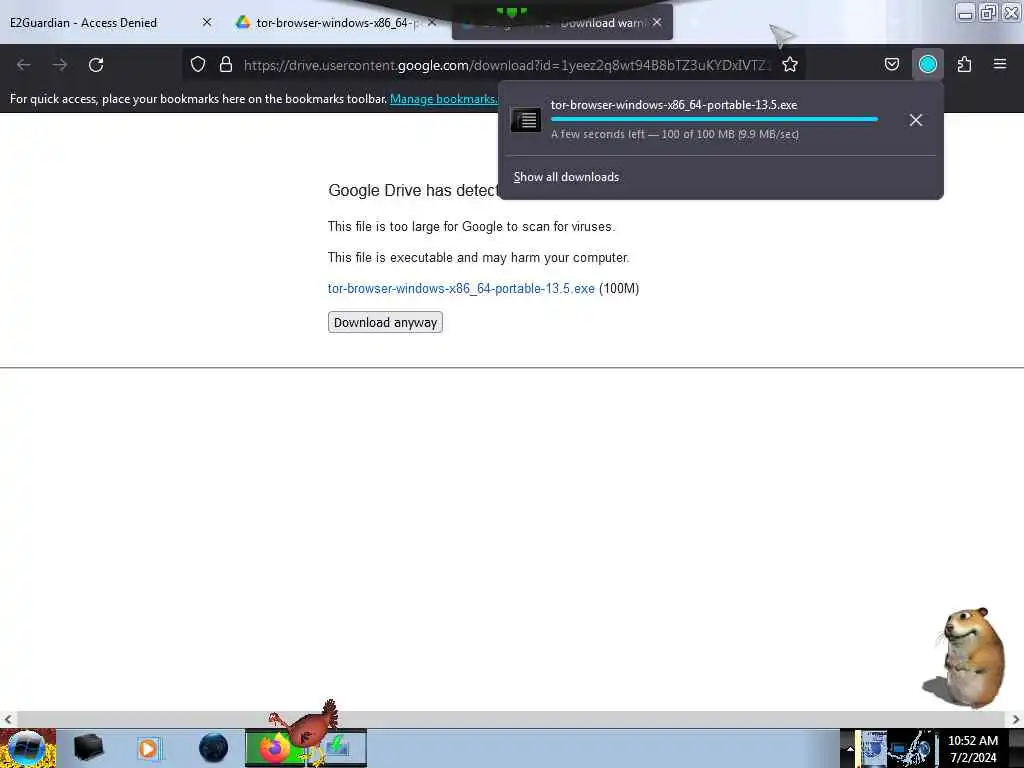Image resolution: width=1024 pixels, height=768 pixels.
Task: Toggle the Downloads toolbar button
Action: pyautogui.click(x=927, y=64)
